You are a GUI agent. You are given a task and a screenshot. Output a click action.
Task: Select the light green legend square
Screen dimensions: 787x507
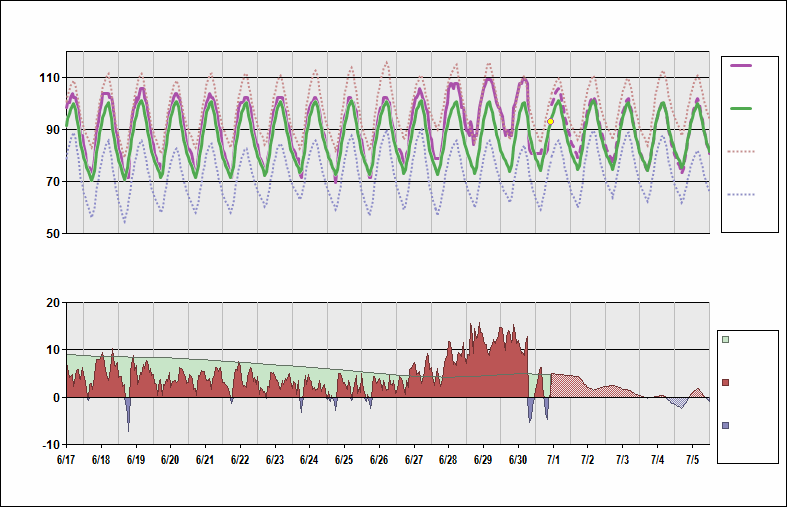(x=726, y=340)
